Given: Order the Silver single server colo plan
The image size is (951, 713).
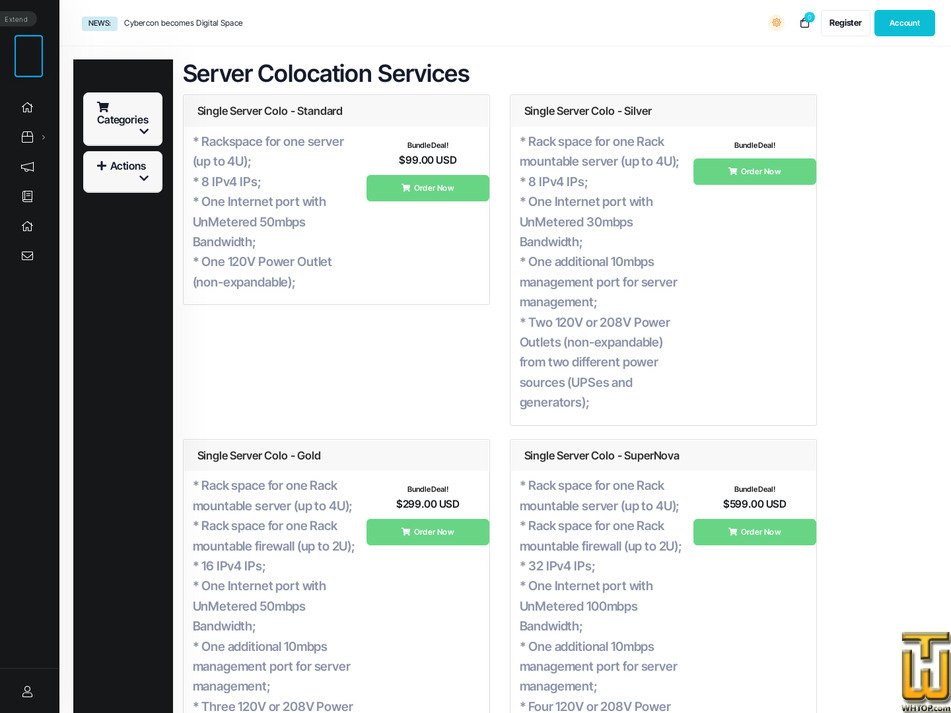Looking at the screenshot, I should click(x=754, y=172).
